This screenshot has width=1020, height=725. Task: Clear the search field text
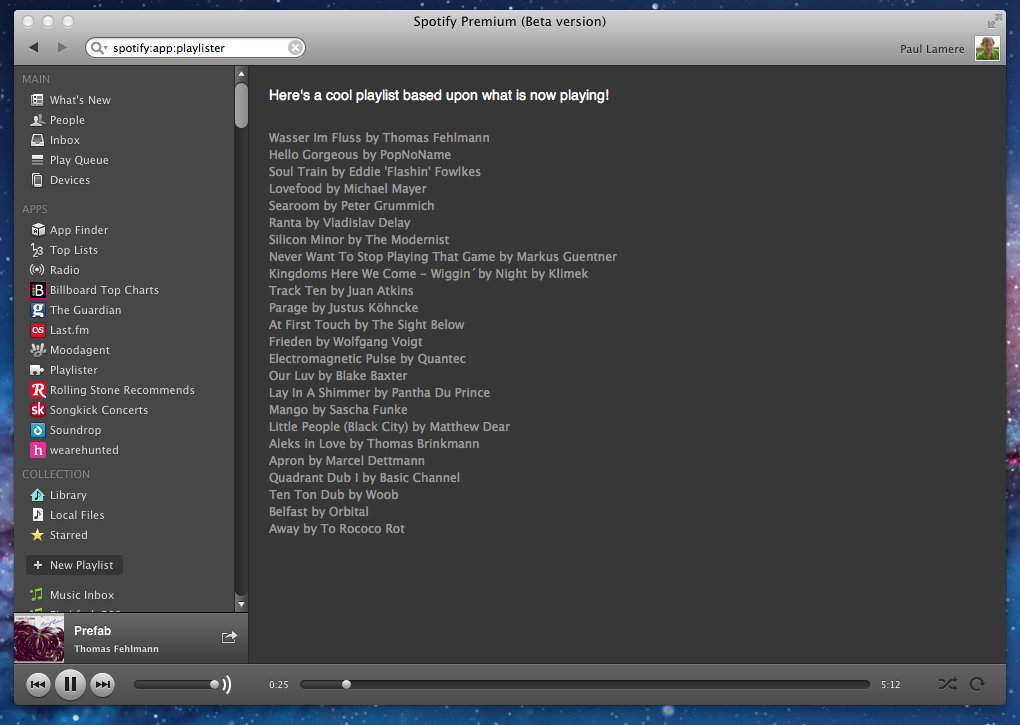tap(295, 47)
